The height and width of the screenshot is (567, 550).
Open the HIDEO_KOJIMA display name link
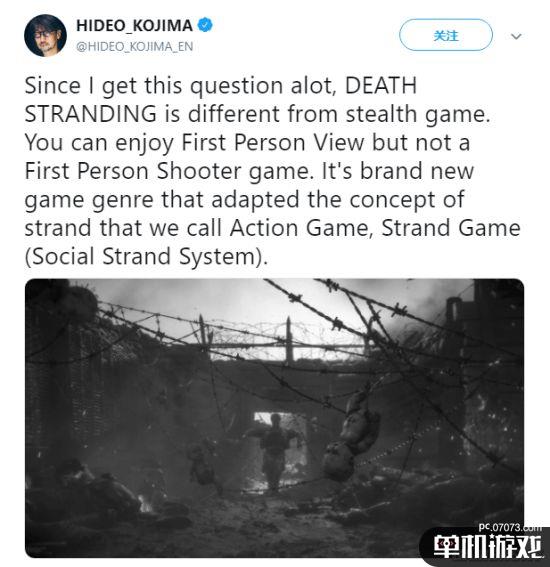click(134, 25)
